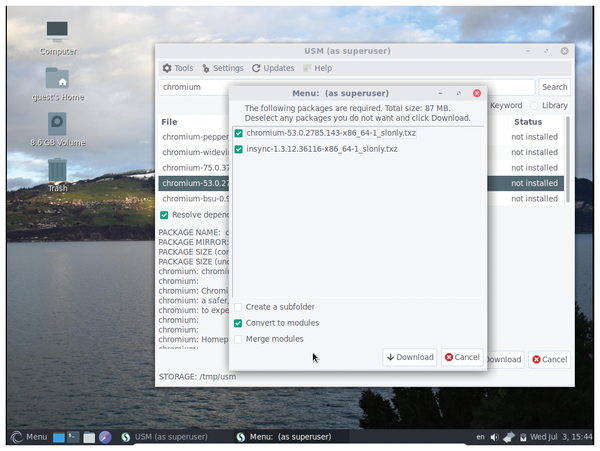
Task: Click Cancel in the Menu dialog
Action: click(462, 357)
